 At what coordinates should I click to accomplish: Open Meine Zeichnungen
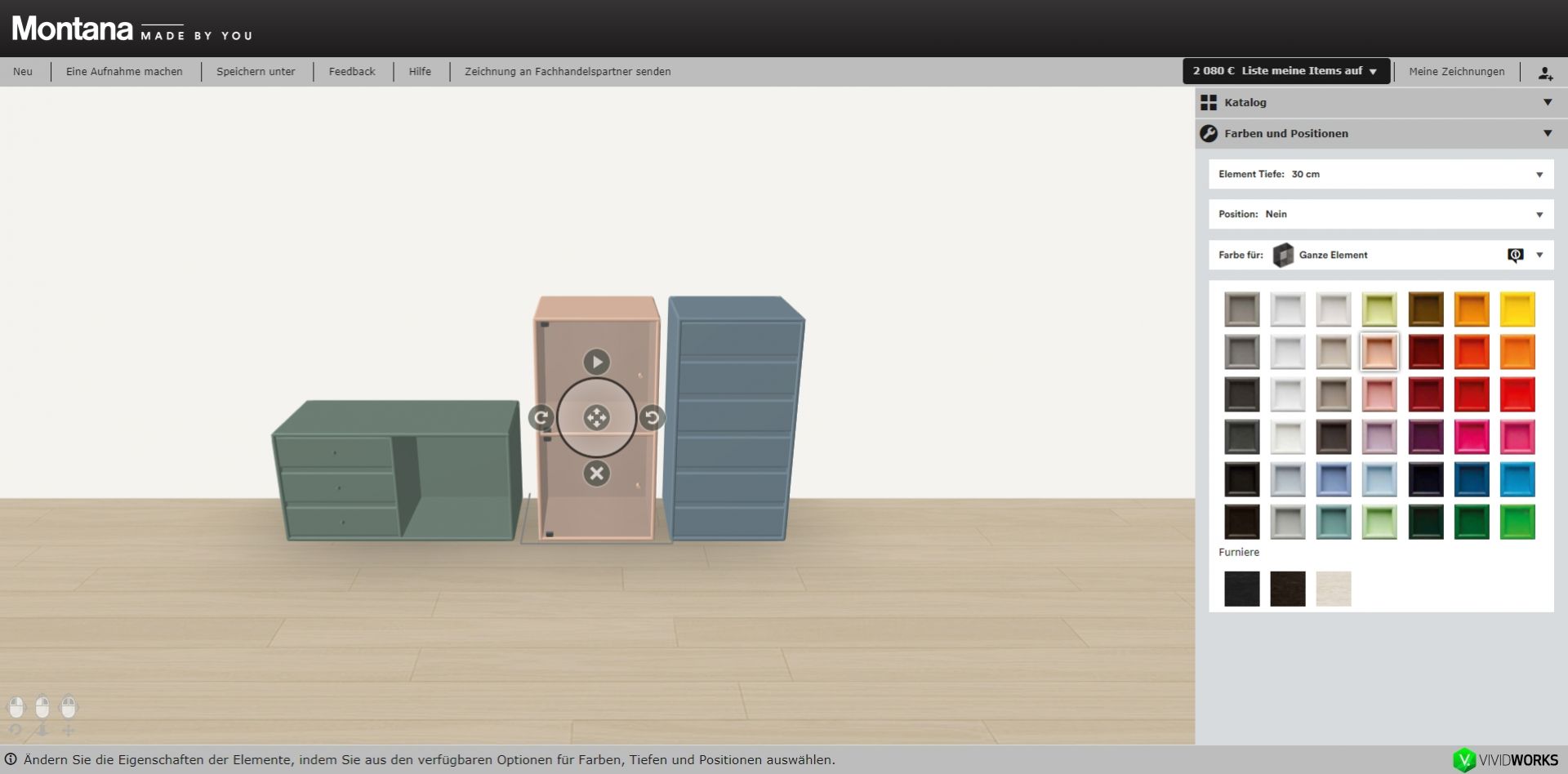pyautogui.click(x=1456, y=72)
